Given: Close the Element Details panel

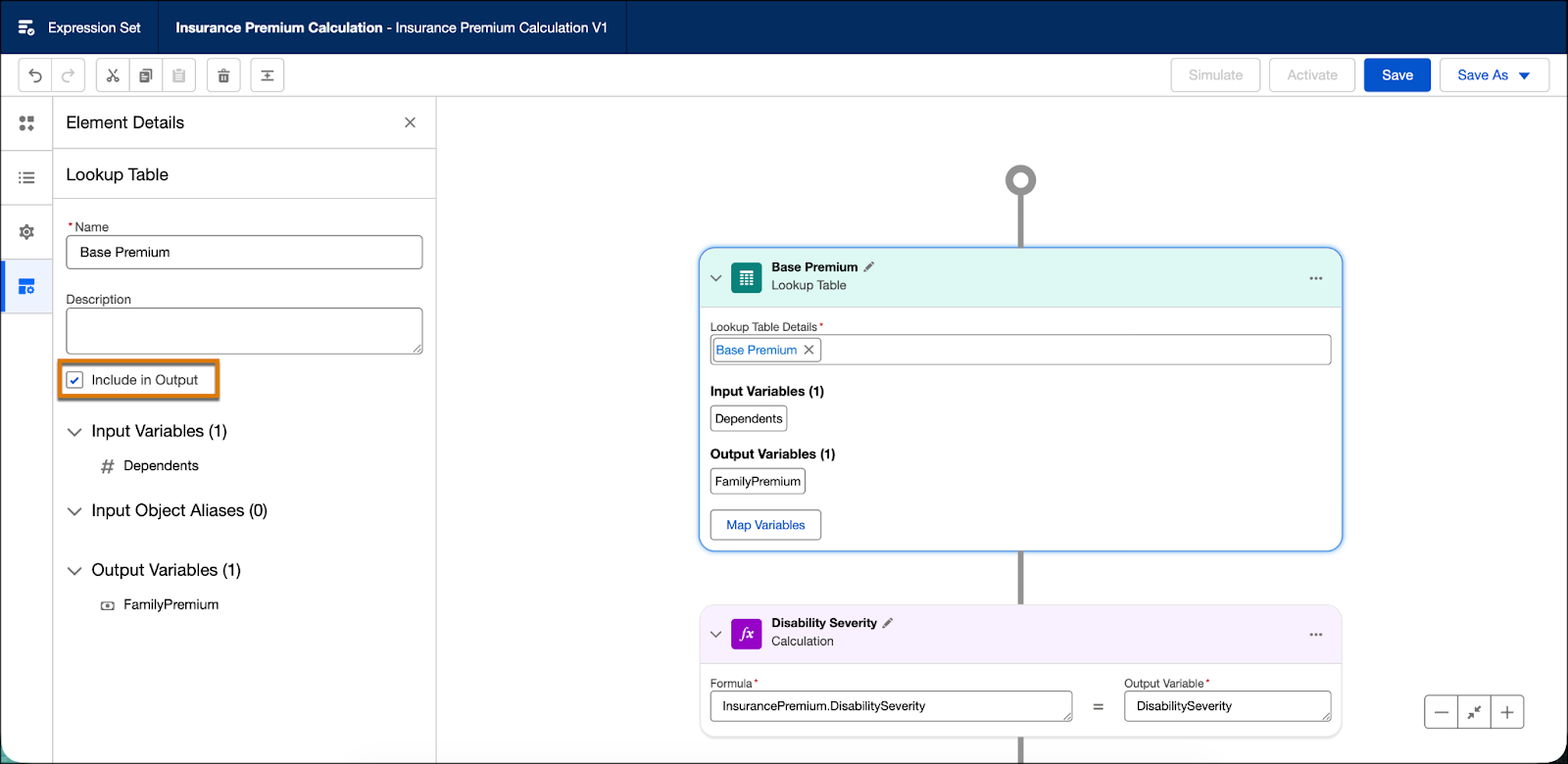Looking at the screenshot, I should tap(410, 122).
